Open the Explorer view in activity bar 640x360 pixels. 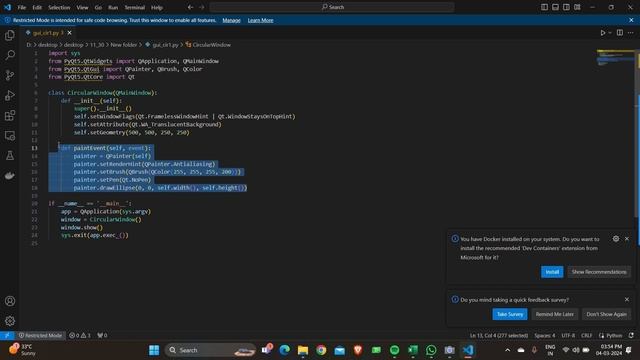10,35
